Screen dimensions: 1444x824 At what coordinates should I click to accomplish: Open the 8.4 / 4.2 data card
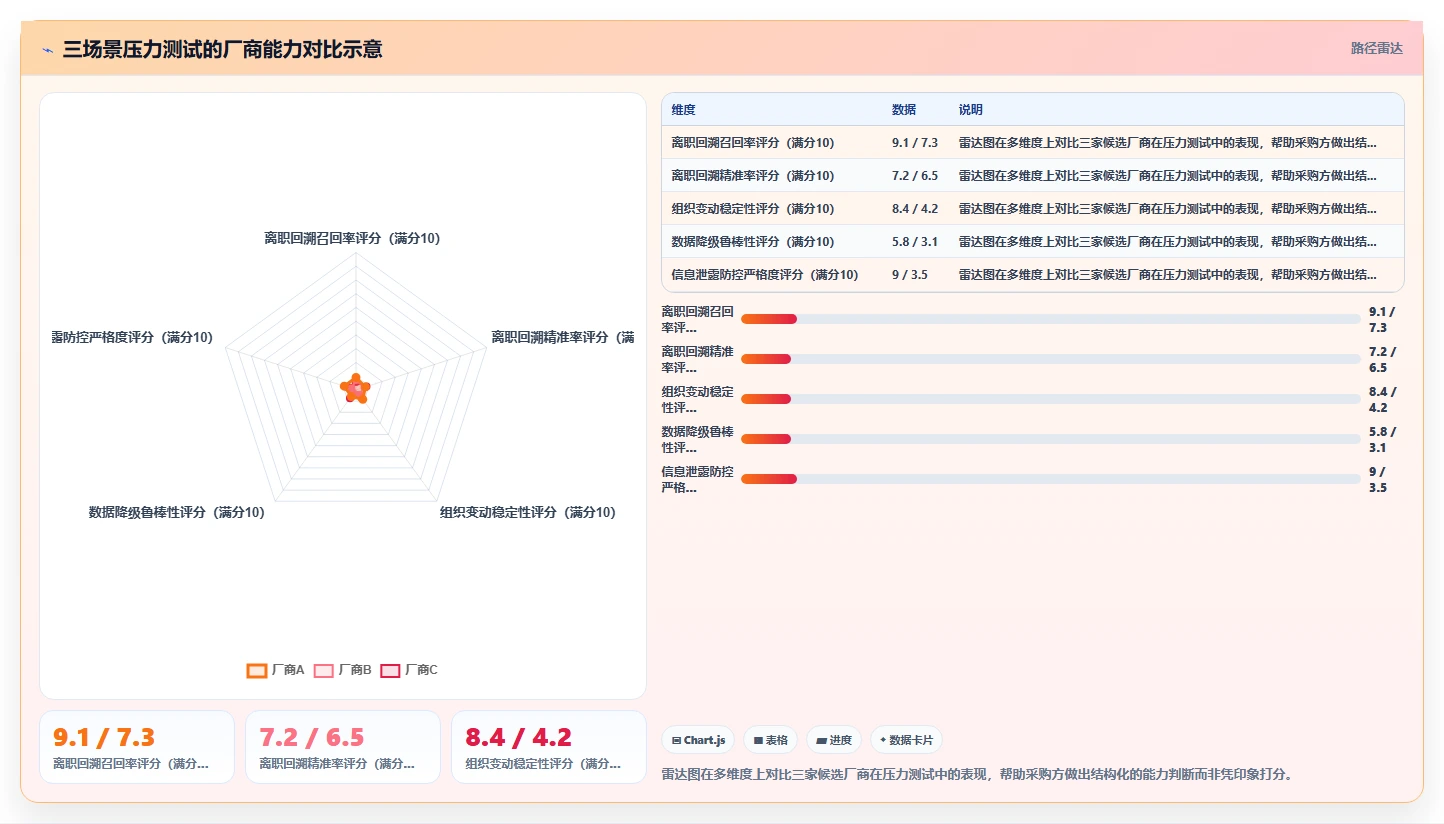pyautogui.click(x=549, y=747)
